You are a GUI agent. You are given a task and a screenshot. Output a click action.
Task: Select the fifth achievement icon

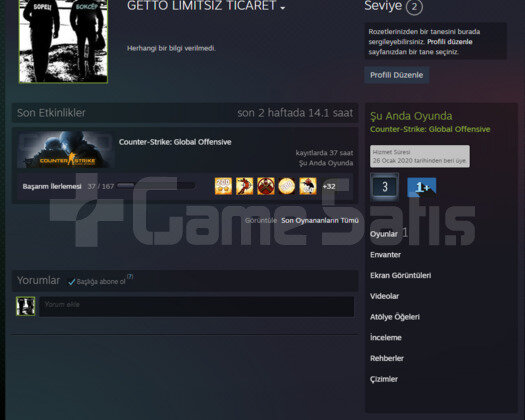coord(308,186)
